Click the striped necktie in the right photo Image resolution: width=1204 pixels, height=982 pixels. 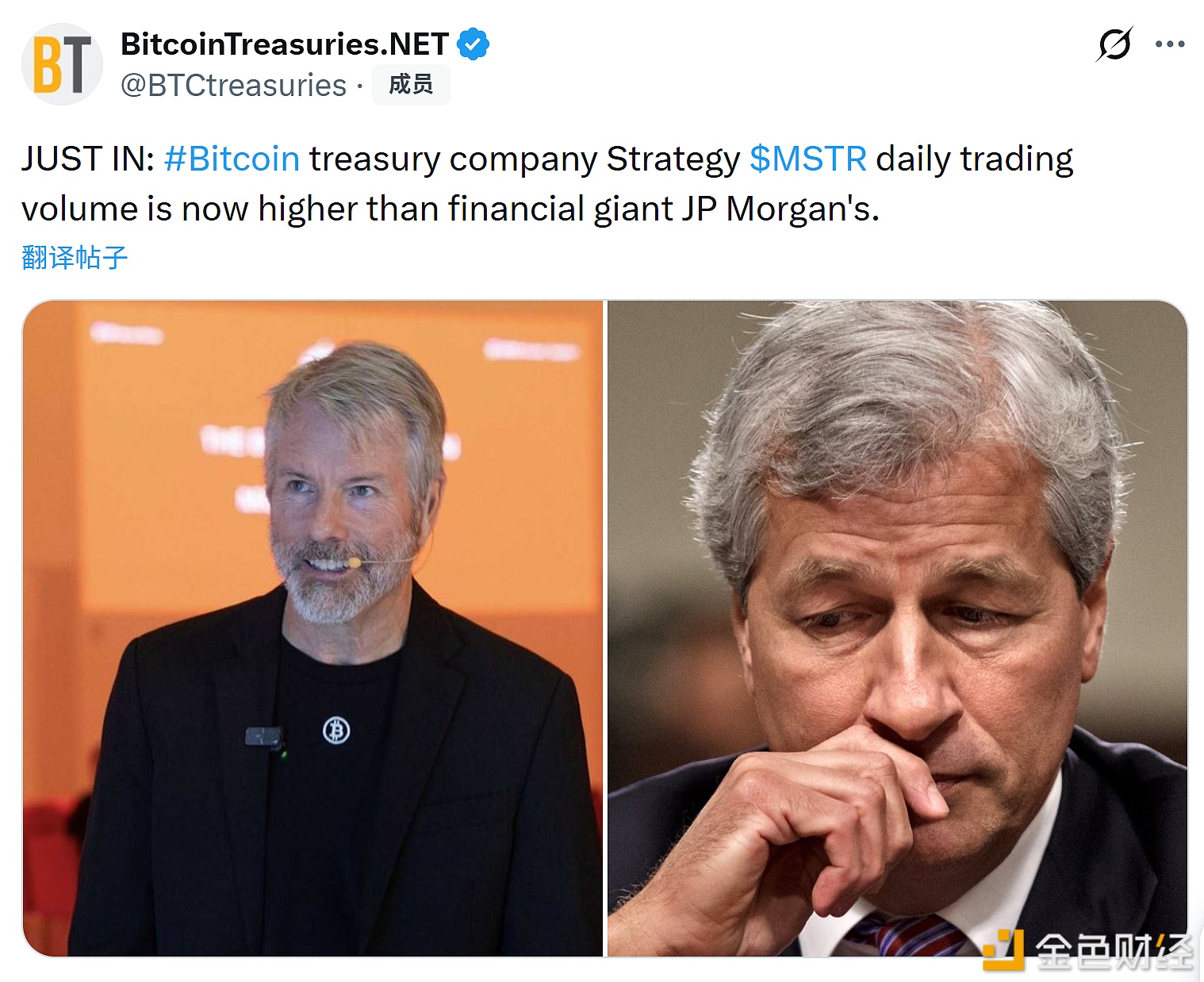pos(904,936)
